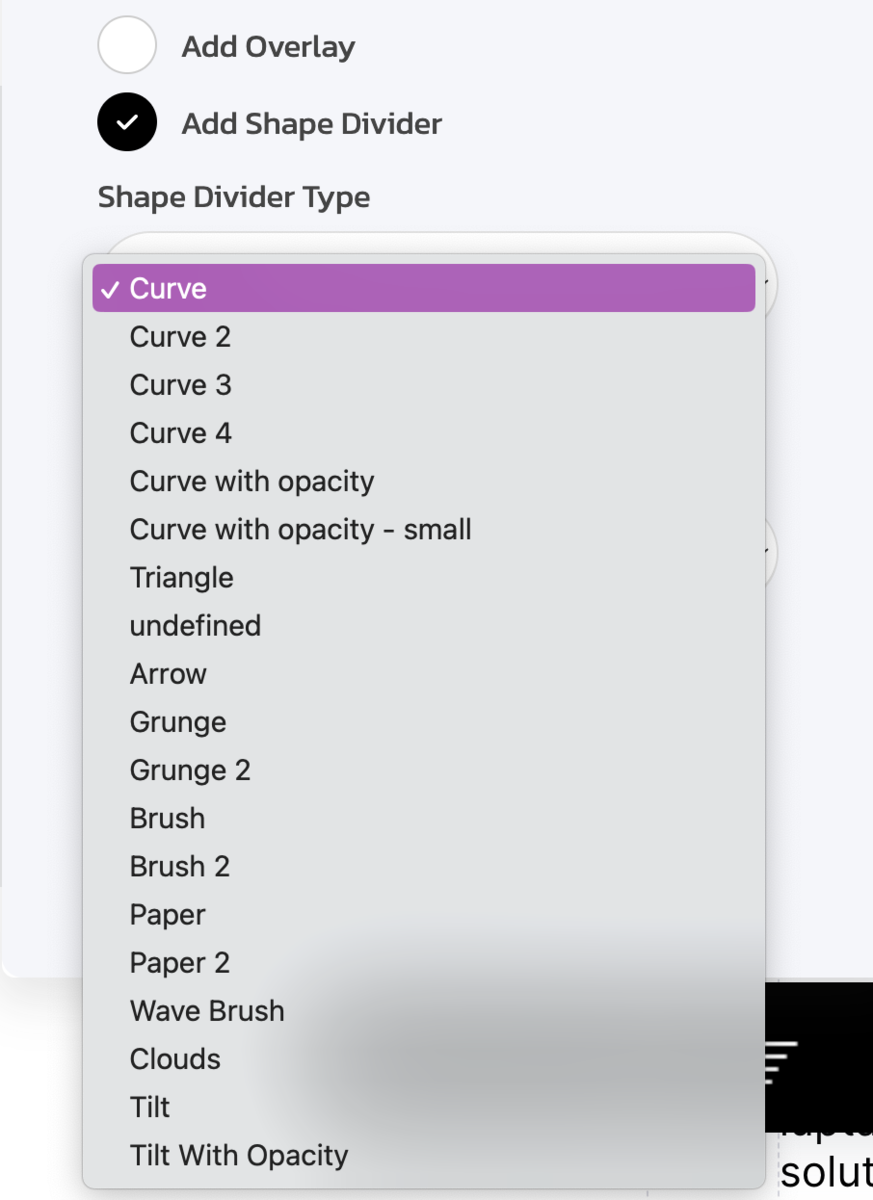Image resolution: width=873 pixels, height=1200 pixels.
Task: Select the "Tilt" shape divider
Action: tap(149, 1107)
